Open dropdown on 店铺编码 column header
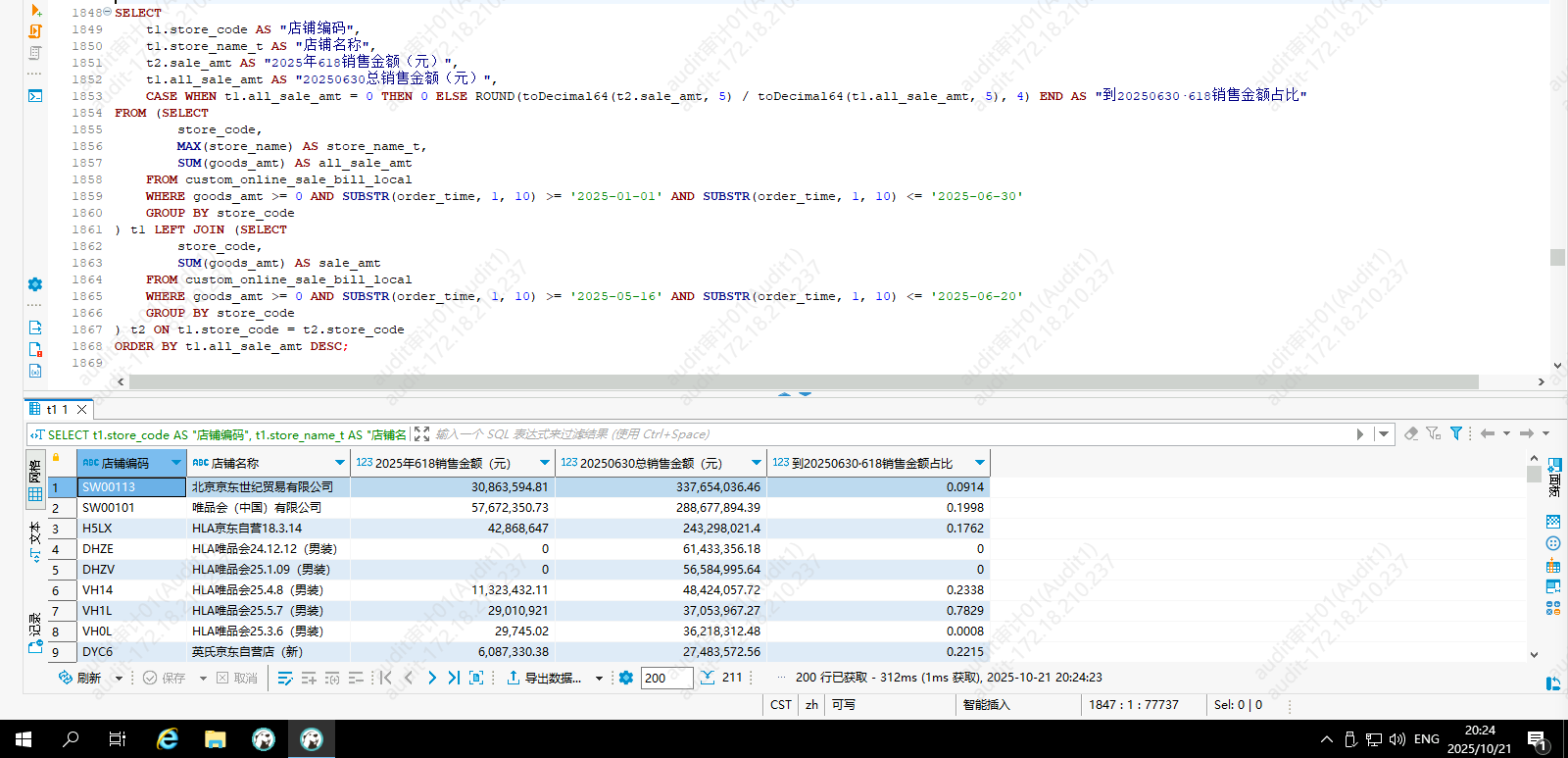This screenshot has width=1568, height=758. click(x=176, y=463)
